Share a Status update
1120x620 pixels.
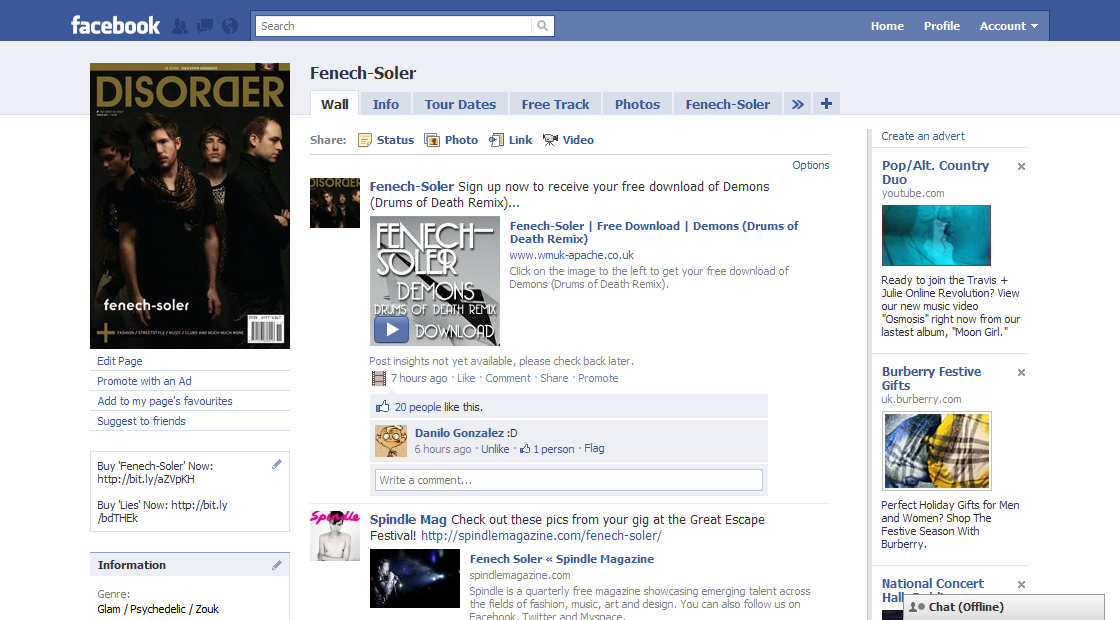click(386, 140)
